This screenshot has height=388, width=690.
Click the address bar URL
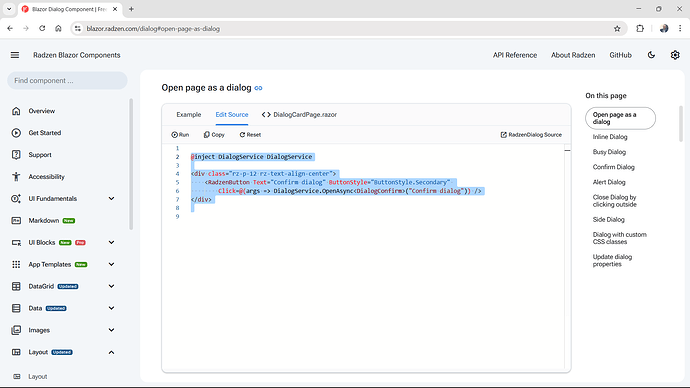click(x=153, y=29)
